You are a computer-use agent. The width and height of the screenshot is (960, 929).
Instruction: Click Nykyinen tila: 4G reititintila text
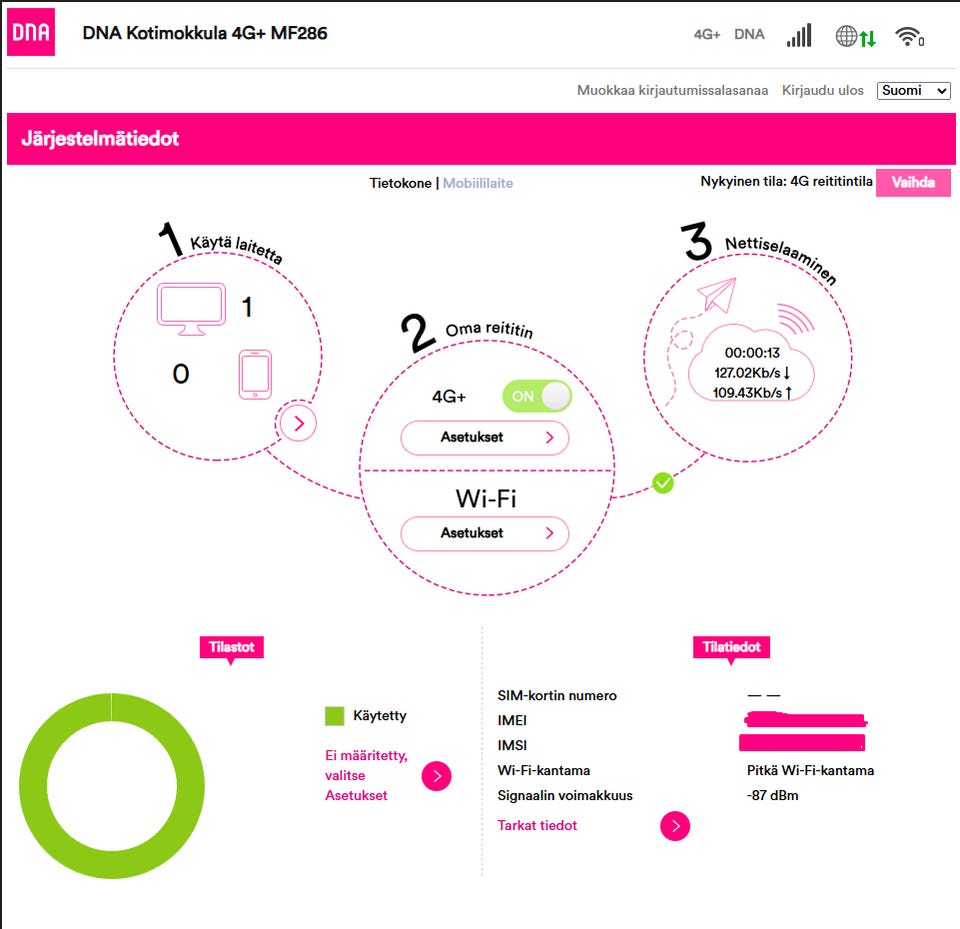click(x=786, y=181)
